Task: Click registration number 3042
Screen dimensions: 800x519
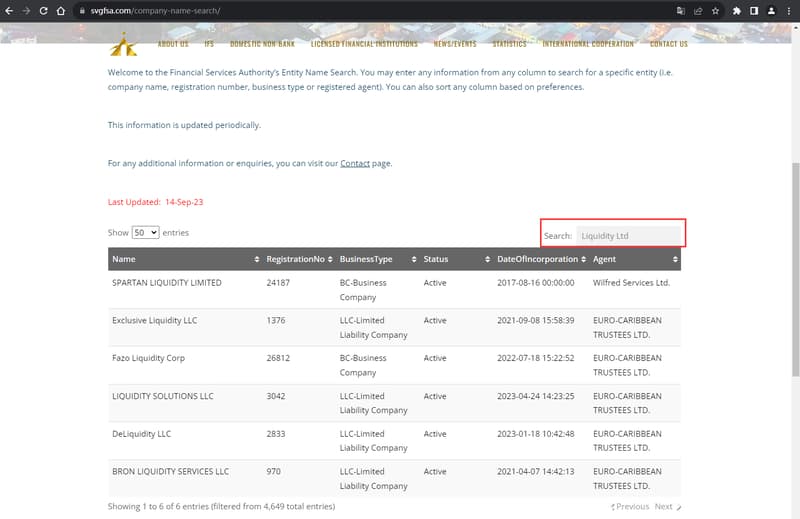Action: pos(276,396)
